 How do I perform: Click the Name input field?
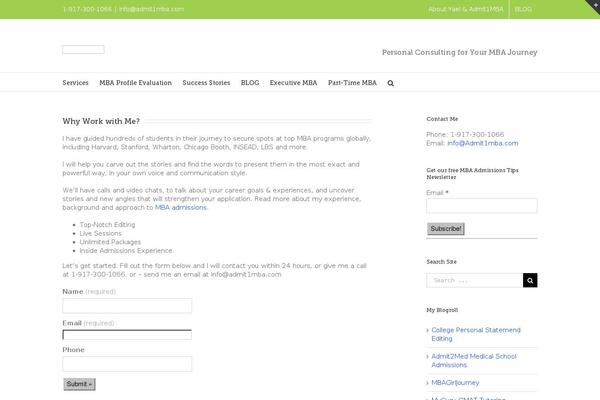[127, 306]
